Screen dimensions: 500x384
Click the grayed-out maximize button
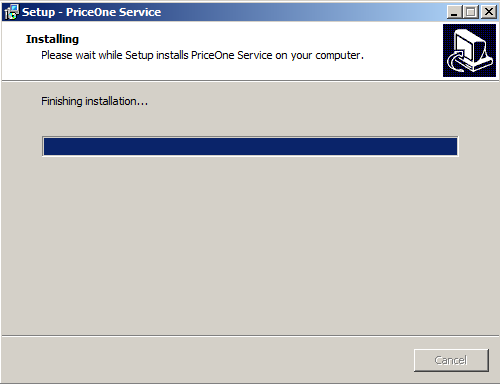[471, 12]
